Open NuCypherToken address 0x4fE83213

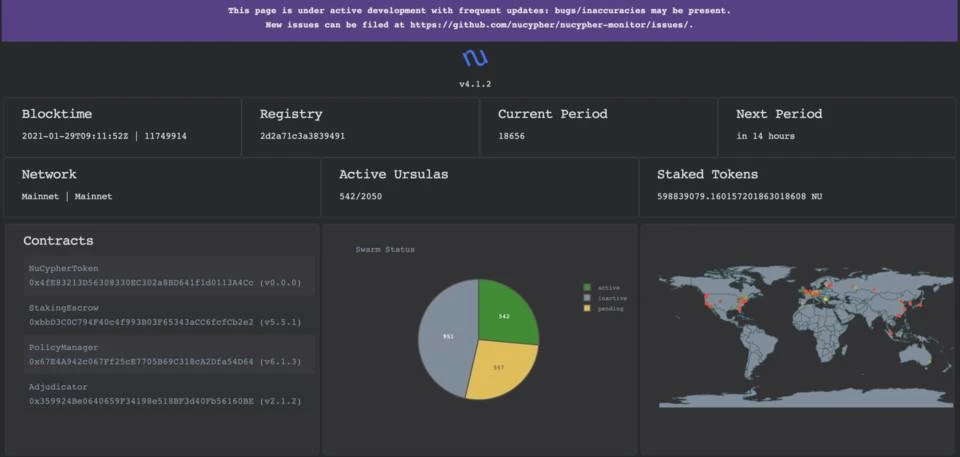pos(141,283)
